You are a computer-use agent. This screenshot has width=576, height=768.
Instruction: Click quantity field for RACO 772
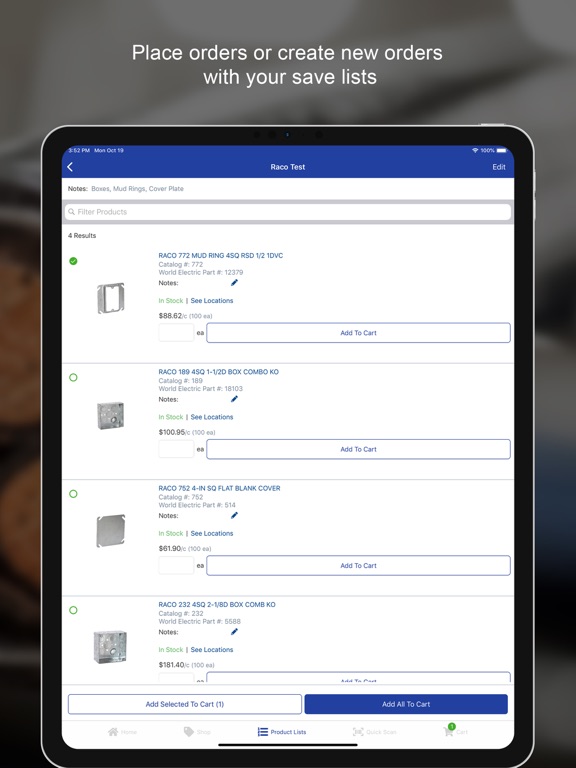(176, 333)
